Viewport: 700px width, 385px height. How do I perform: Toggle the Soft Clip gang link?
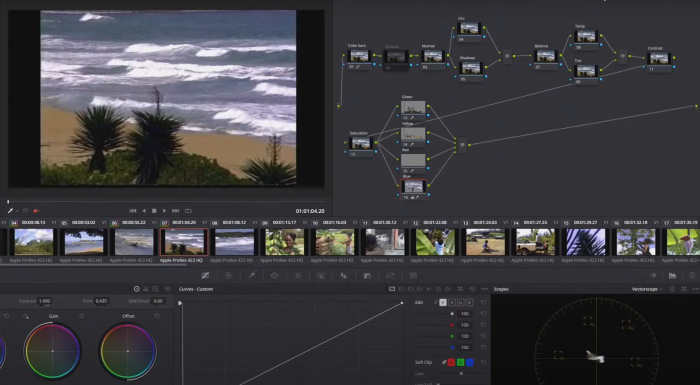click(444, 362)
